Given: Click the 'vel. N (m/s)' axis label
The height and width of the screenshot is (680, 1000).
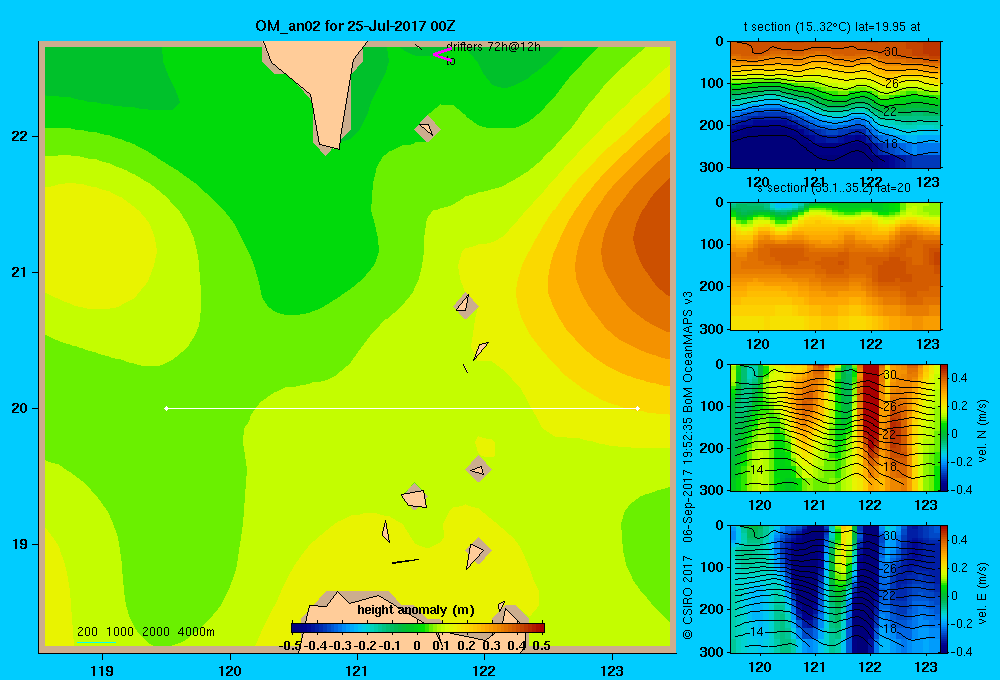Looking at the screenshot, I should [982, 431].
